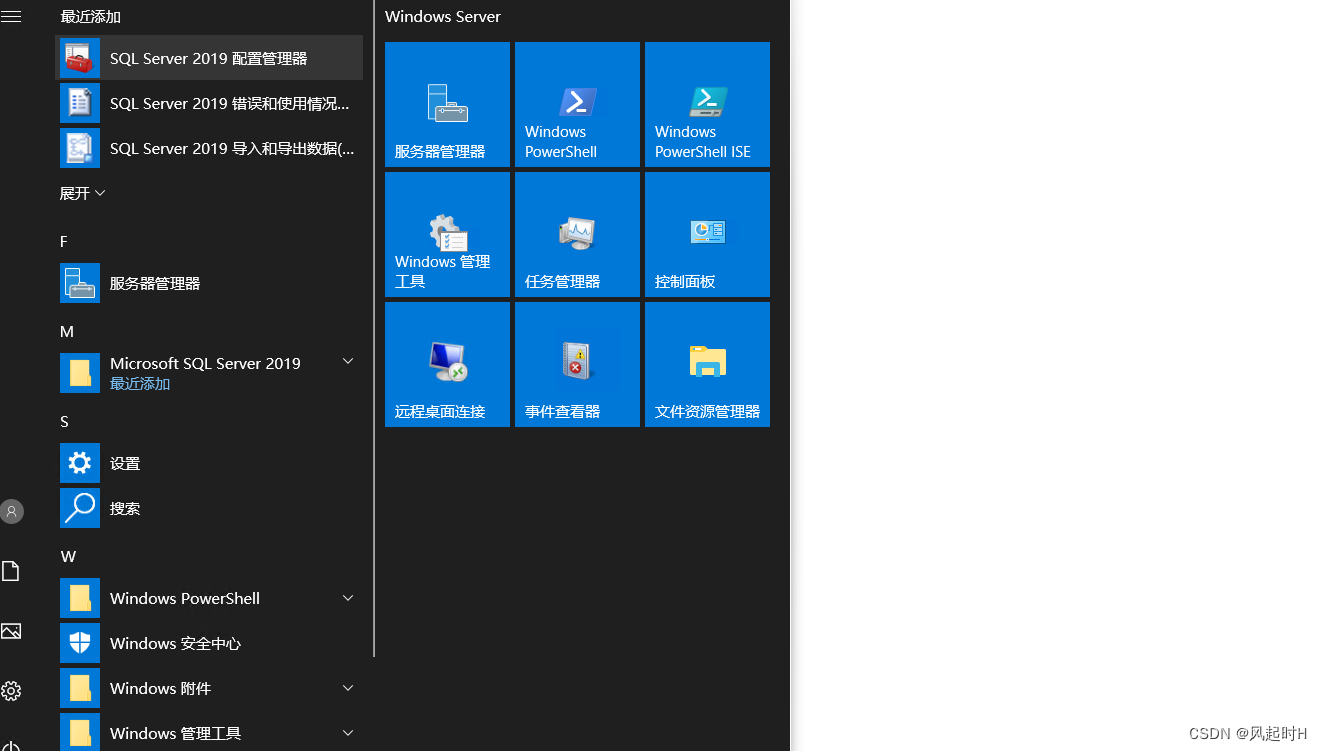Expand the Windows 附件 group
1322x751 pixels.
(x=347, y=687)
